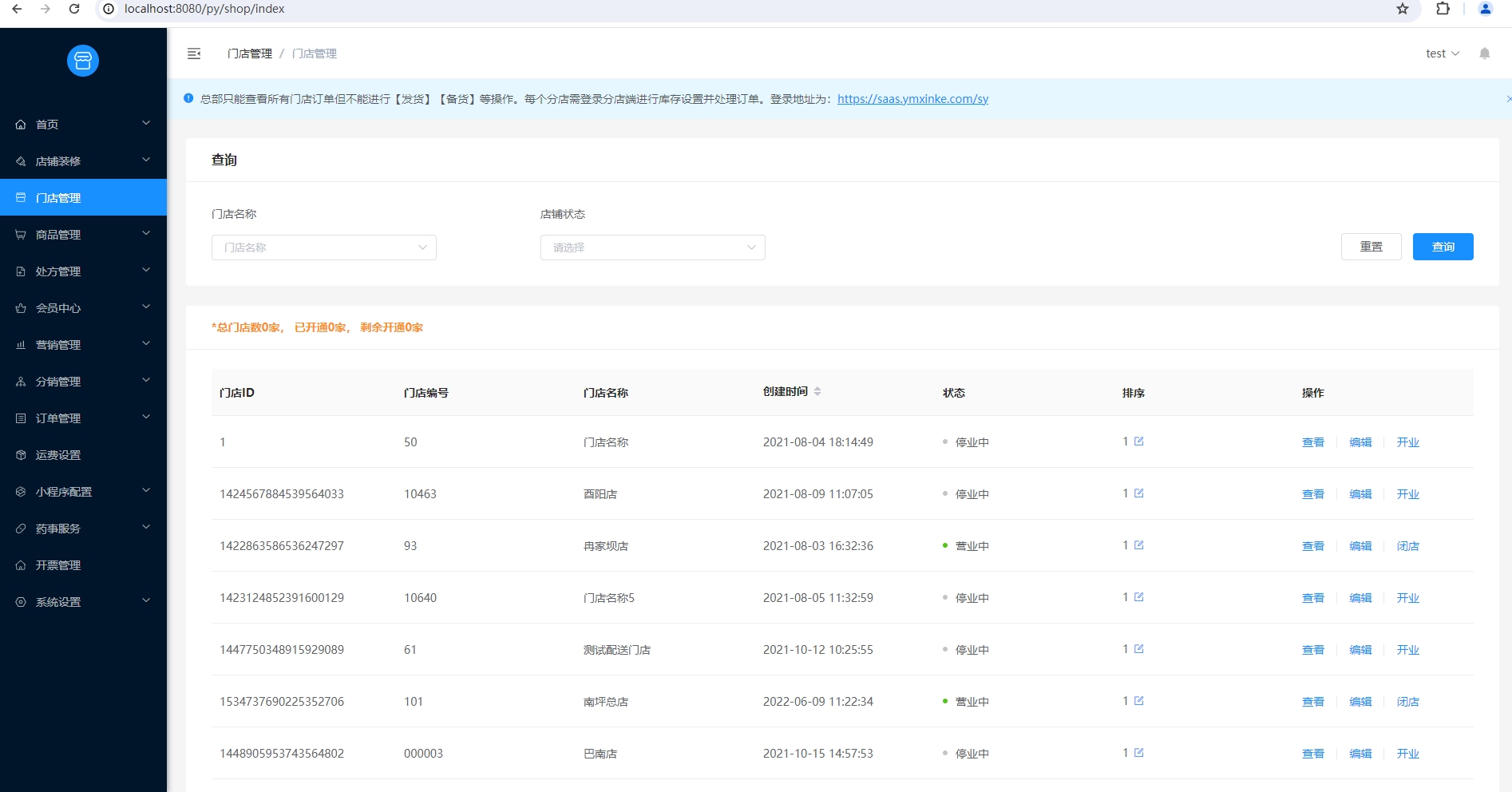Open 运费设置 sidebar item
The width and height of the screenshot is (1512, 792).
[83, 454]
